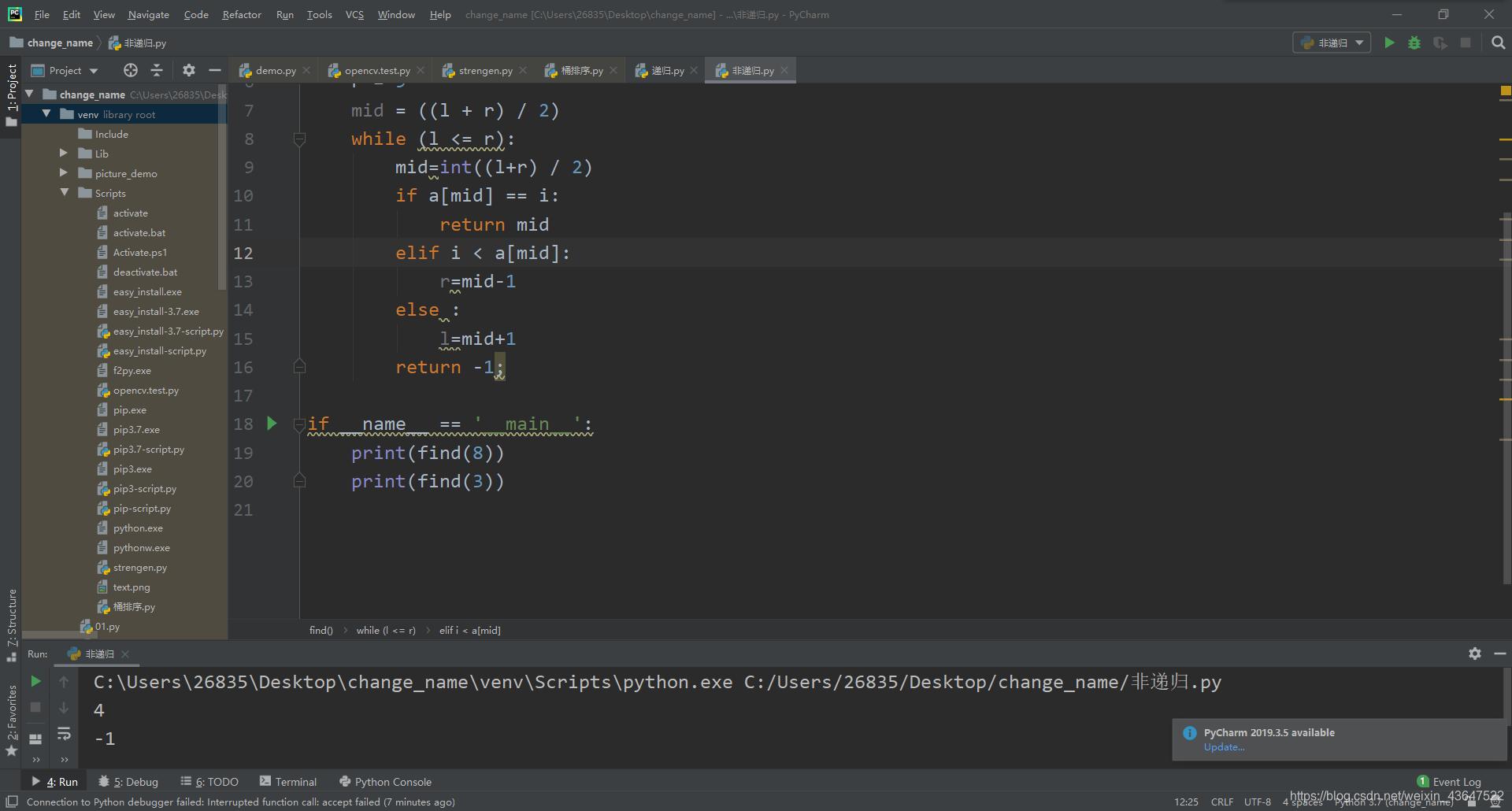Image resolution: width=1512 pixels, height=811 pixels.
Task: Click the Stop button in top toolbar
Action: pyautogui.click(x=1466, y=43)
